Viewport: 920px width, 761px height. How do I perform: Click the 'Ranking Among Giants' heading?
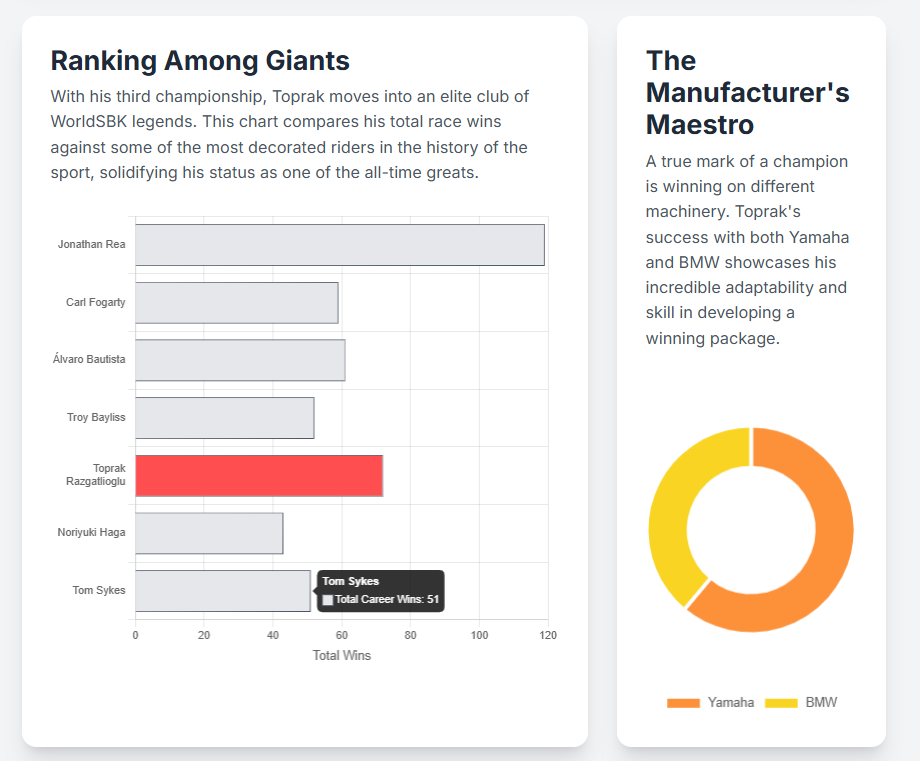point(200,61)
